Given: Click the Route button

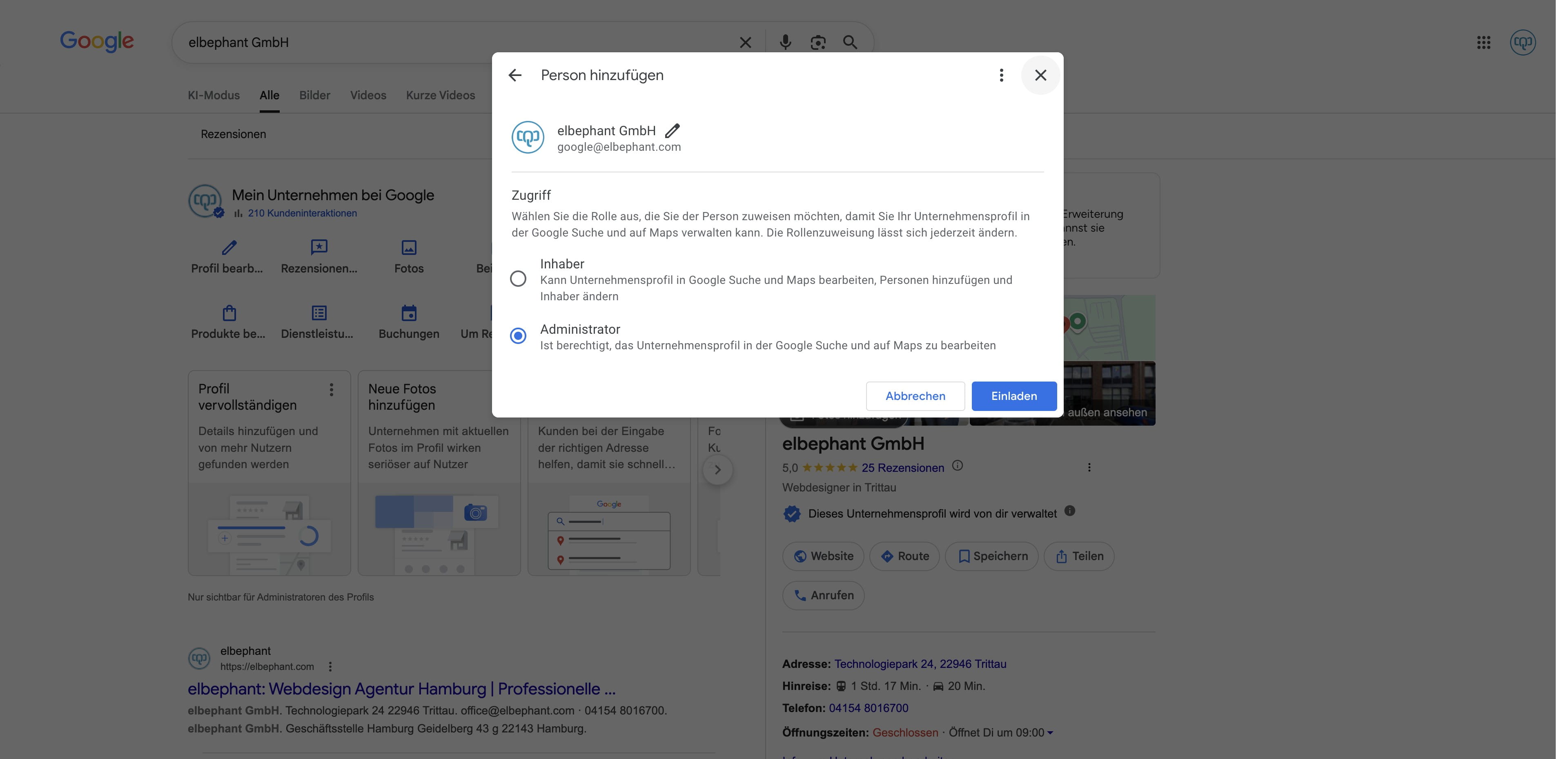Looking at the screenshot, I should pyautogui.click(x=904, y=556).
